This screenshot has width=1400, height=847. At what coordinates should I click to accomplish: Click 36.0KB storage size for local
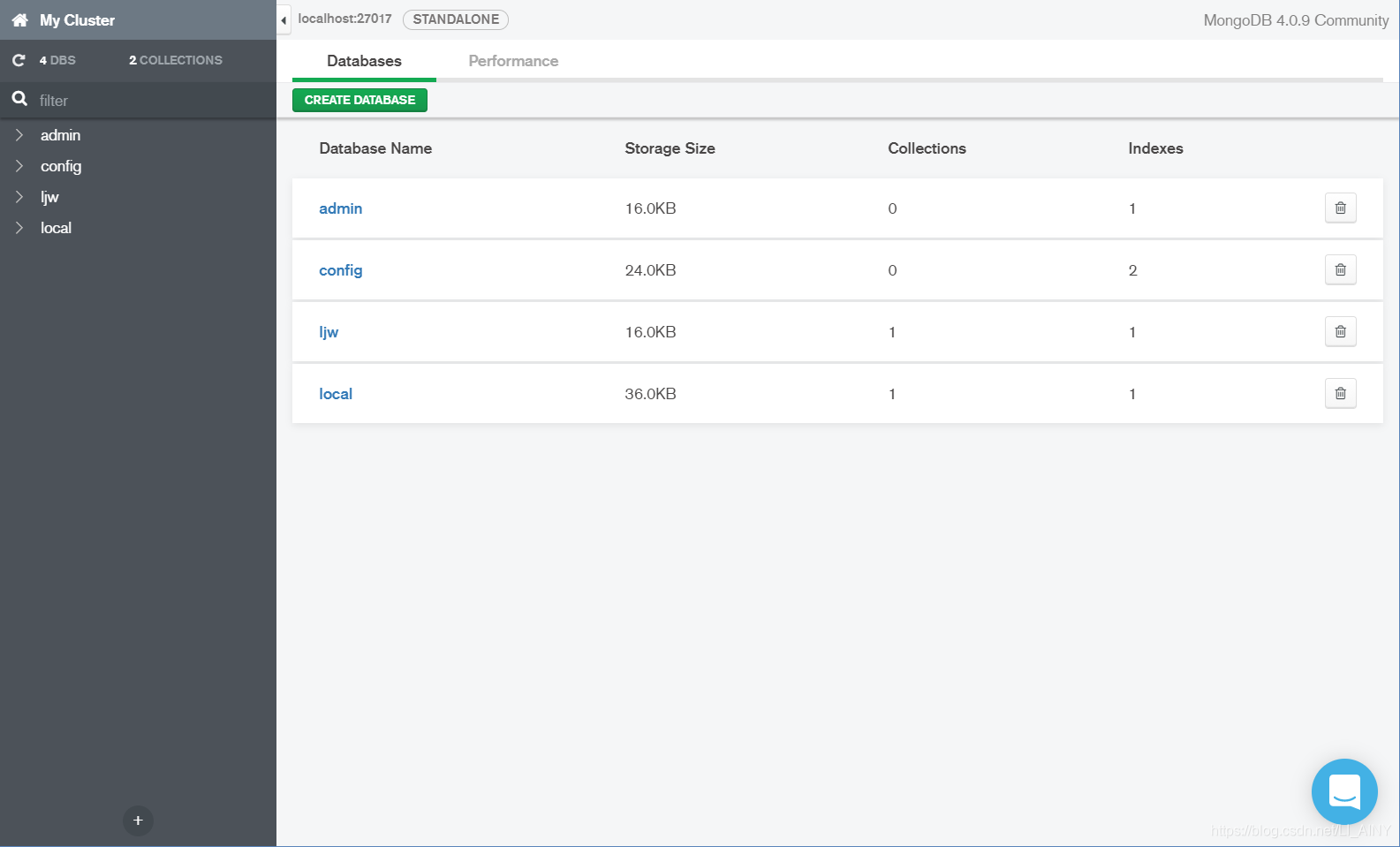(650, 394)
